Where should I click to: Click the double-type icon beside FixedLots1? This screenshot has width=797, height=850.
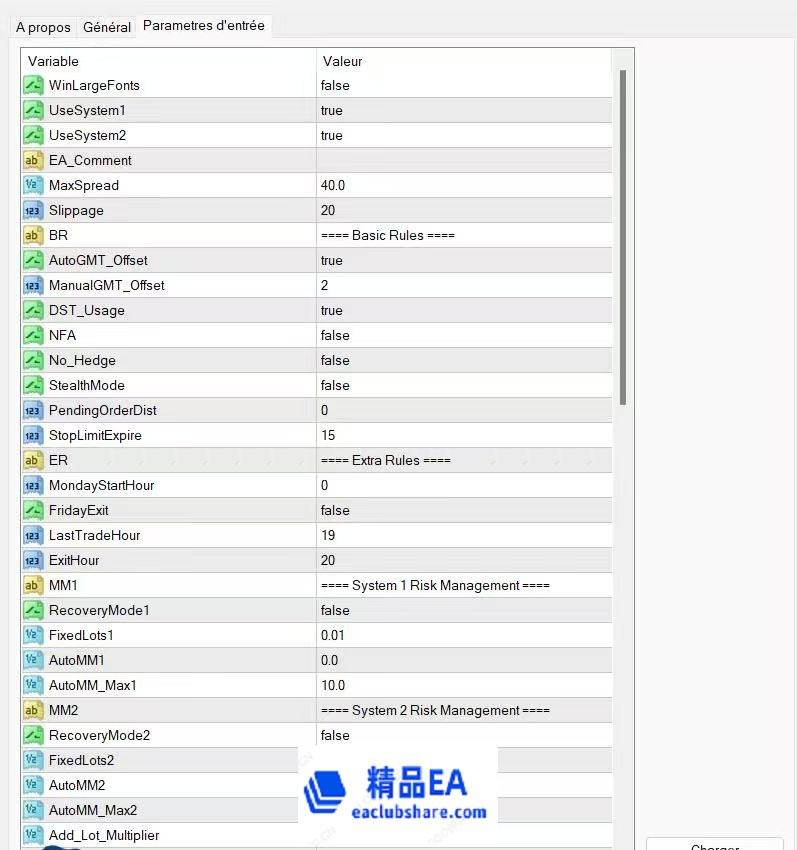click(x=33, y=635)
